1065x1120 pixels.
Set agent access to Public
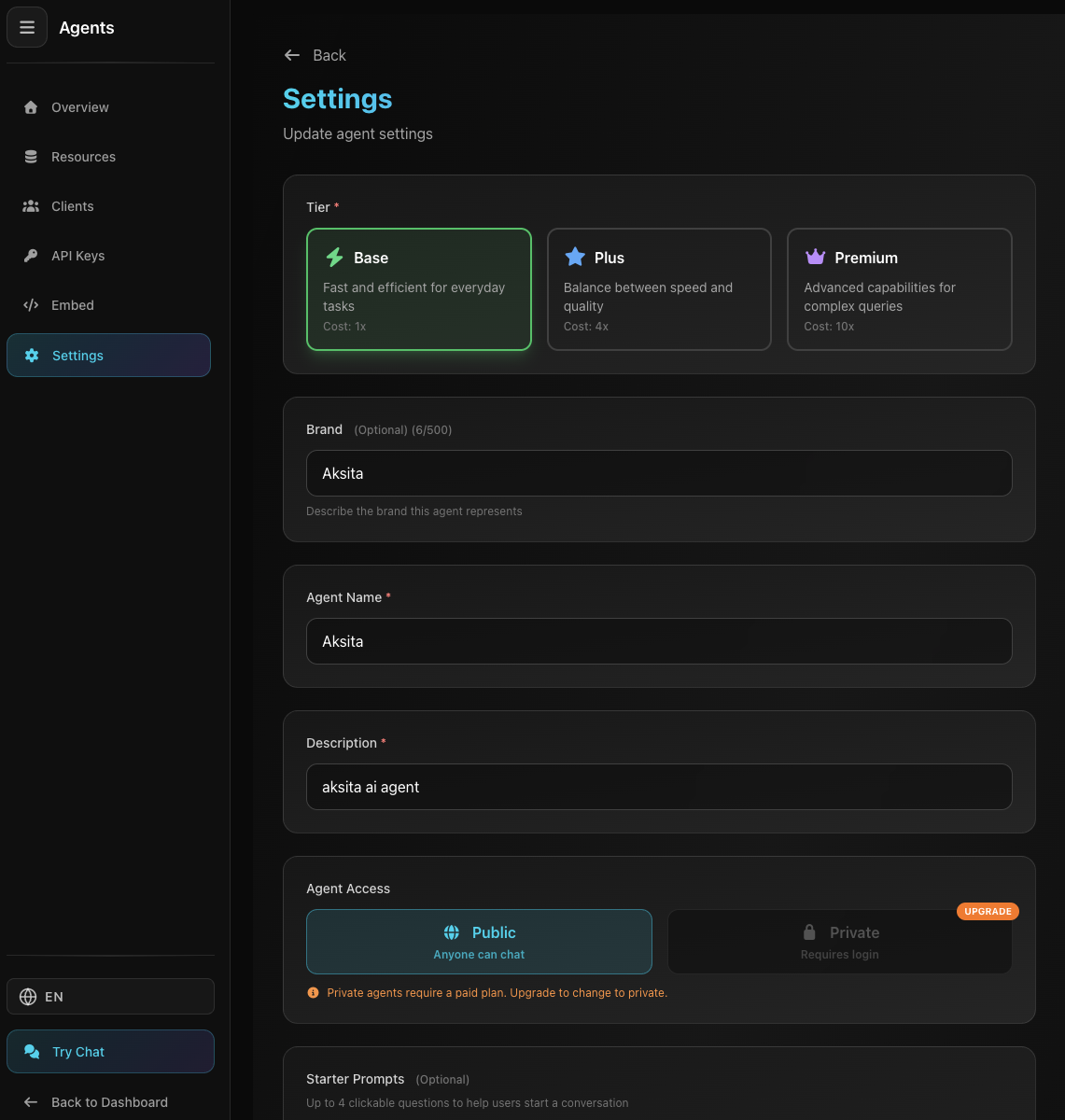tap(479, 942)
